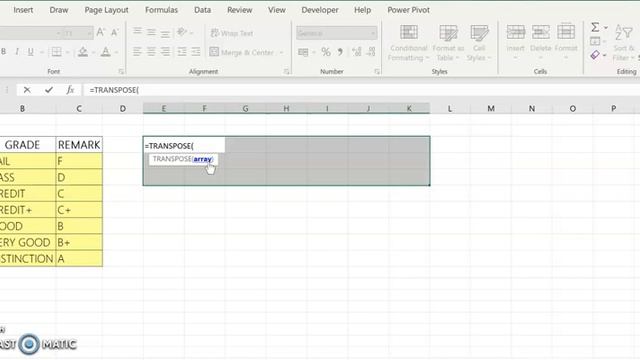
Task: Open the Data tab
Action: 202,10
